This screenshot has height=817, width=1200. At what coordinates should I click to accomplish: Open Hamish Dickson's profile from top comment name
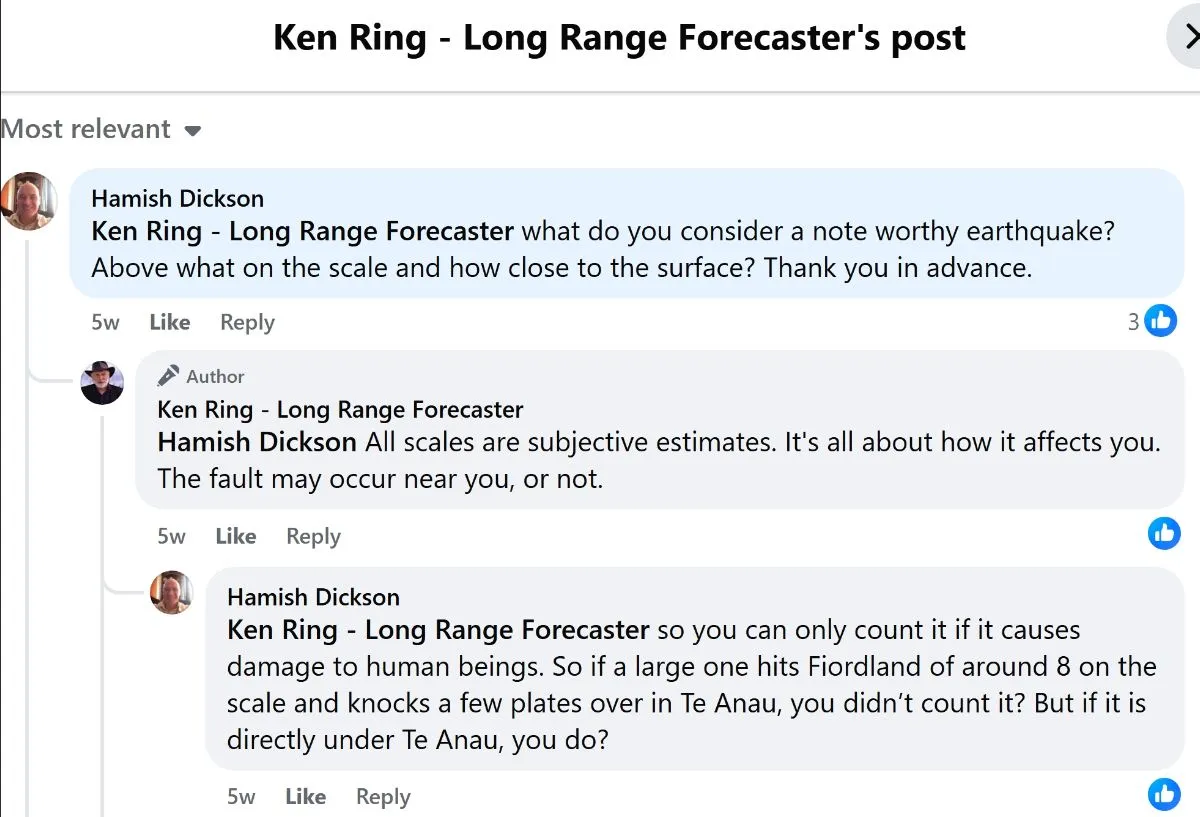pyautogui.click(x=177, y=198)
